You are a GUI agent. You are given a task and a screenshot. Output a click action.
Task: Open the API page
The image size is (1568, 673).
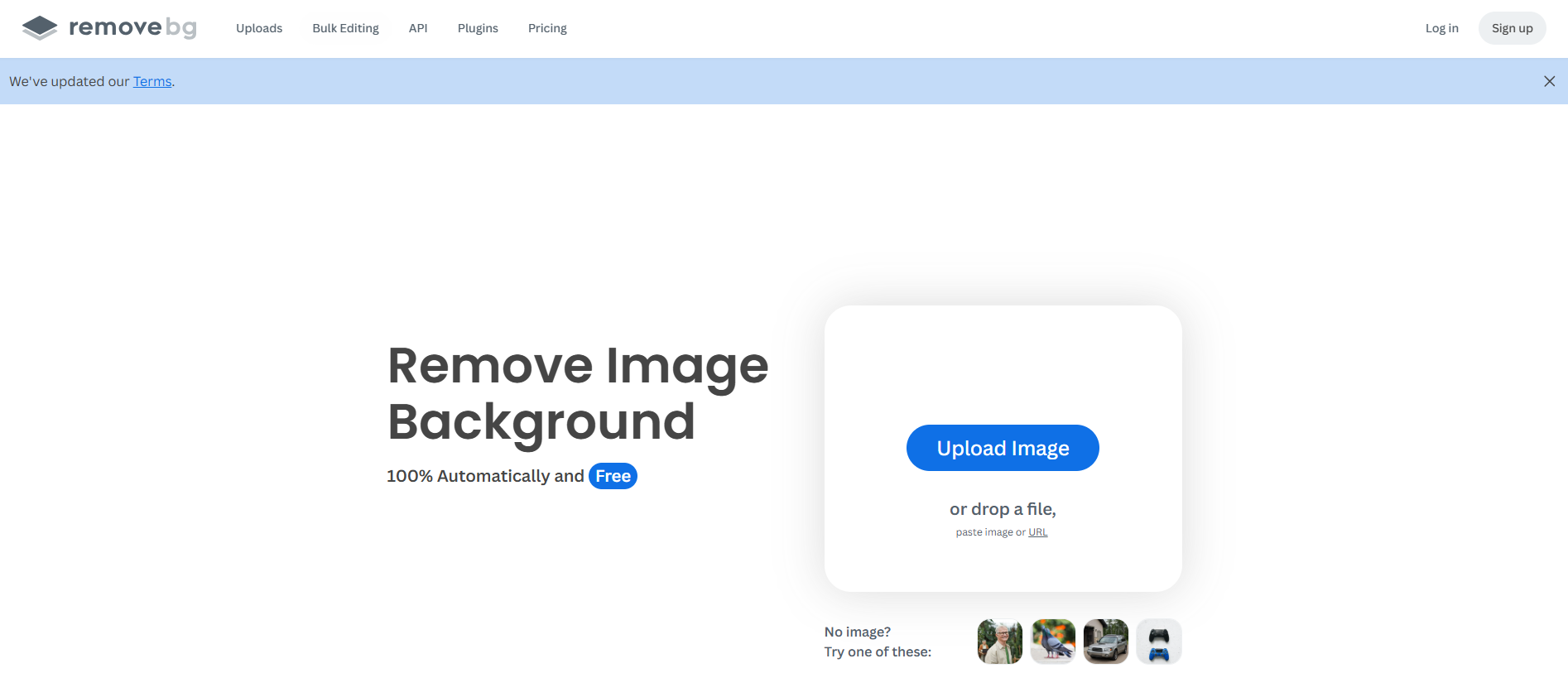click(x=418, y=28)
